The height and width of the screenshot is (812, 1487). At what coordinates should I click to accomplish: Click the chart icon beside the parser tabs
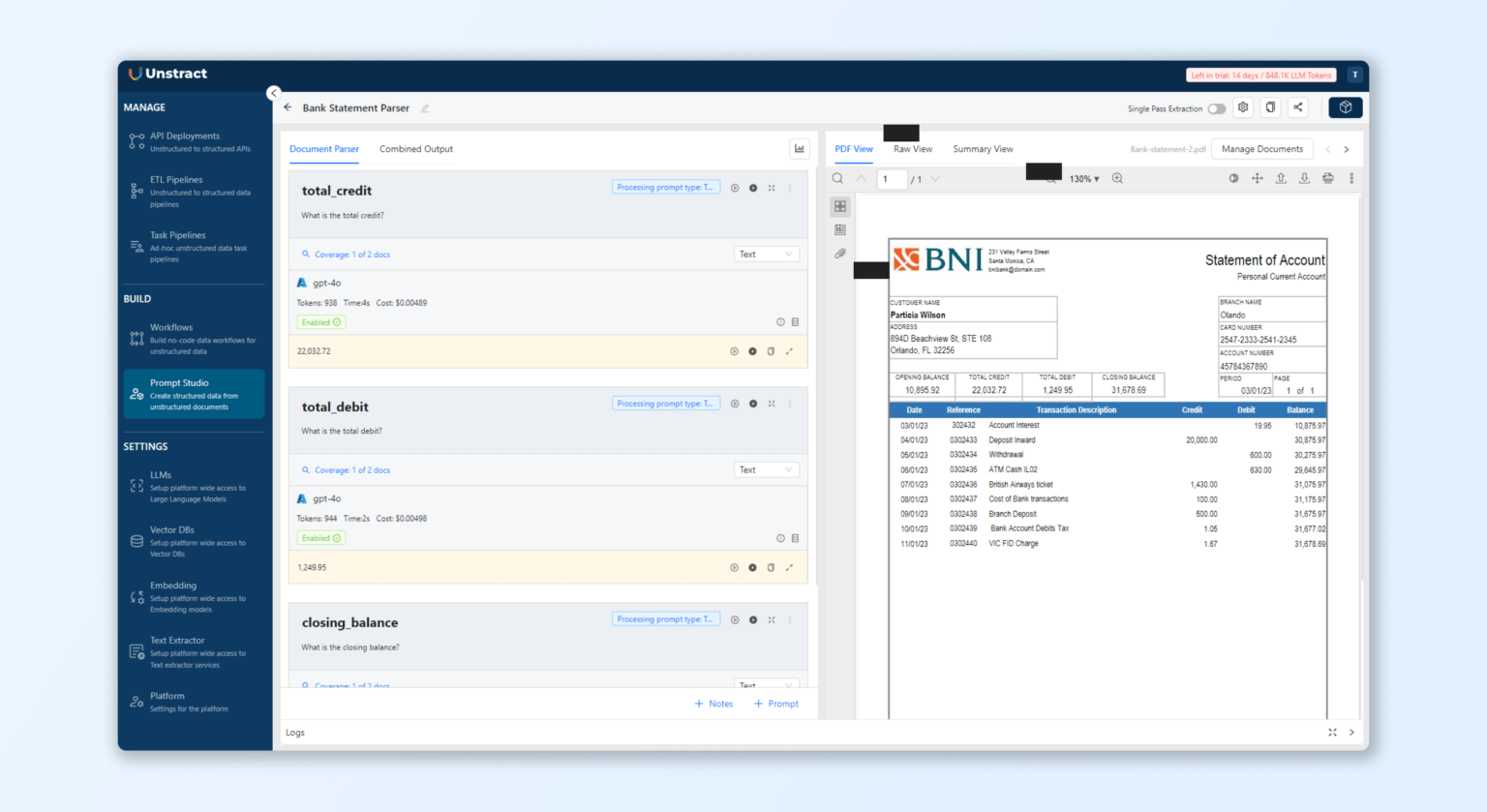[799, 147]
